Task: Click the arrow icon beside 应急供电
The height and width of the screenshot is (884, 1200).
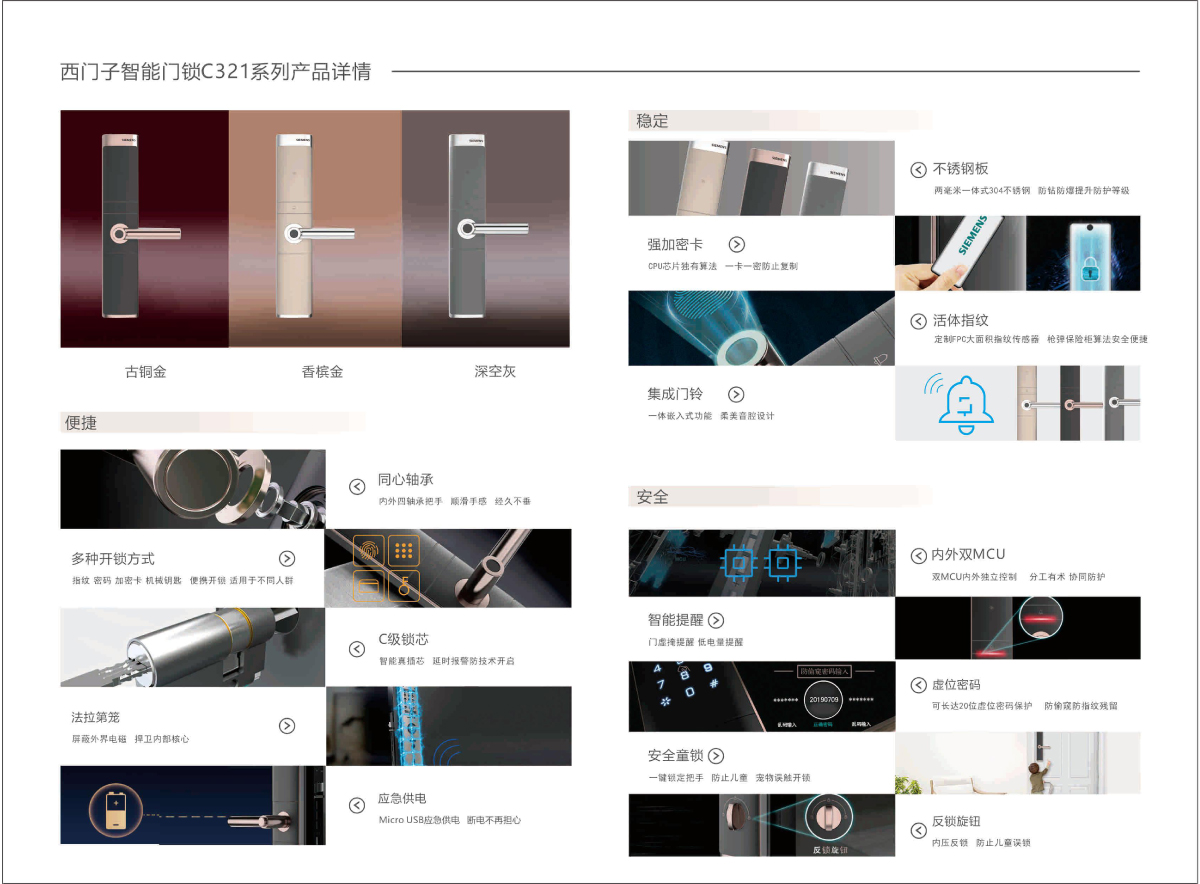Action: click(357, 806)
